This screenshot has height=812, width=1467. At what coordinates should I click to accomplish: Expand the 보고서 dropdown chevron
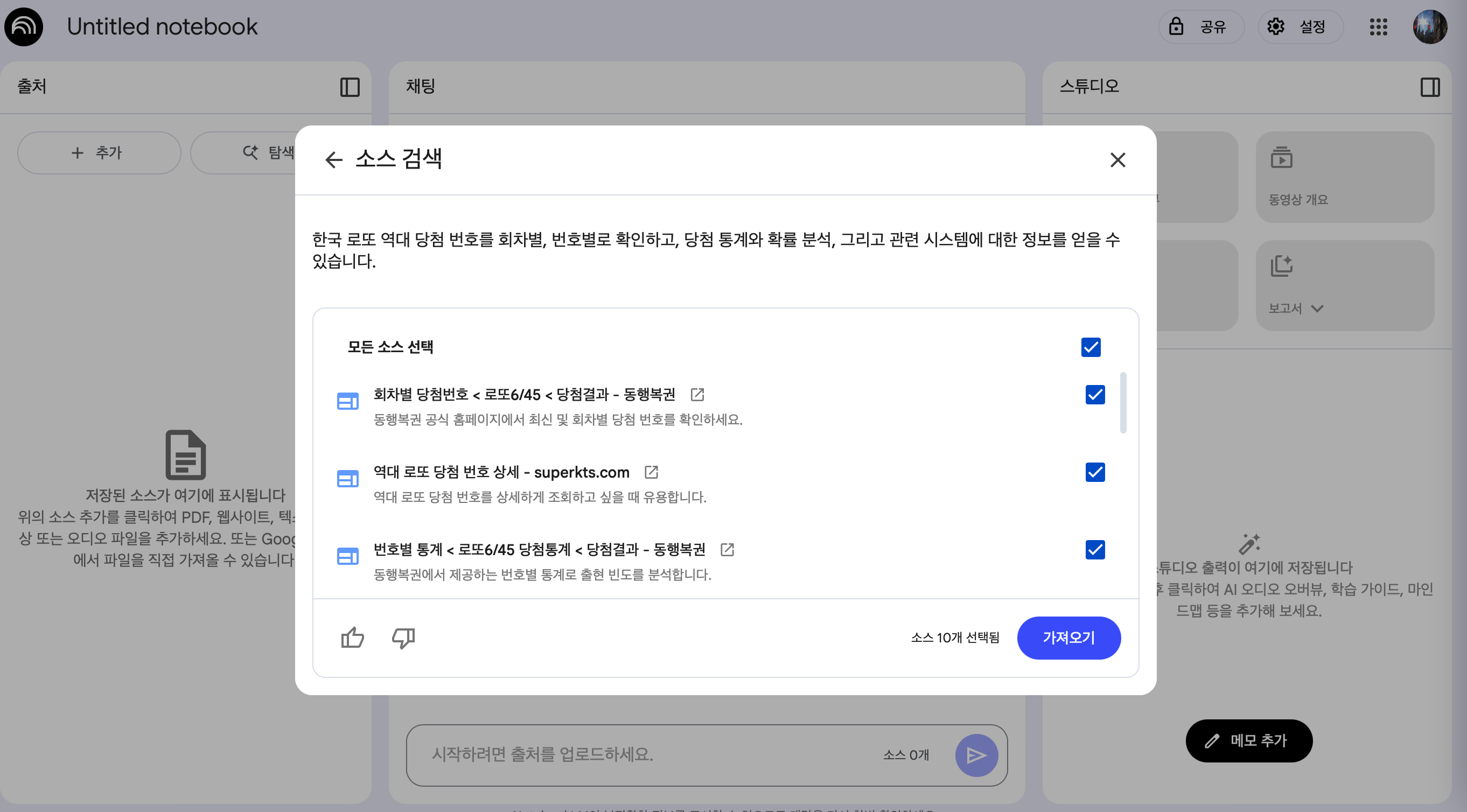[1317, 309]
